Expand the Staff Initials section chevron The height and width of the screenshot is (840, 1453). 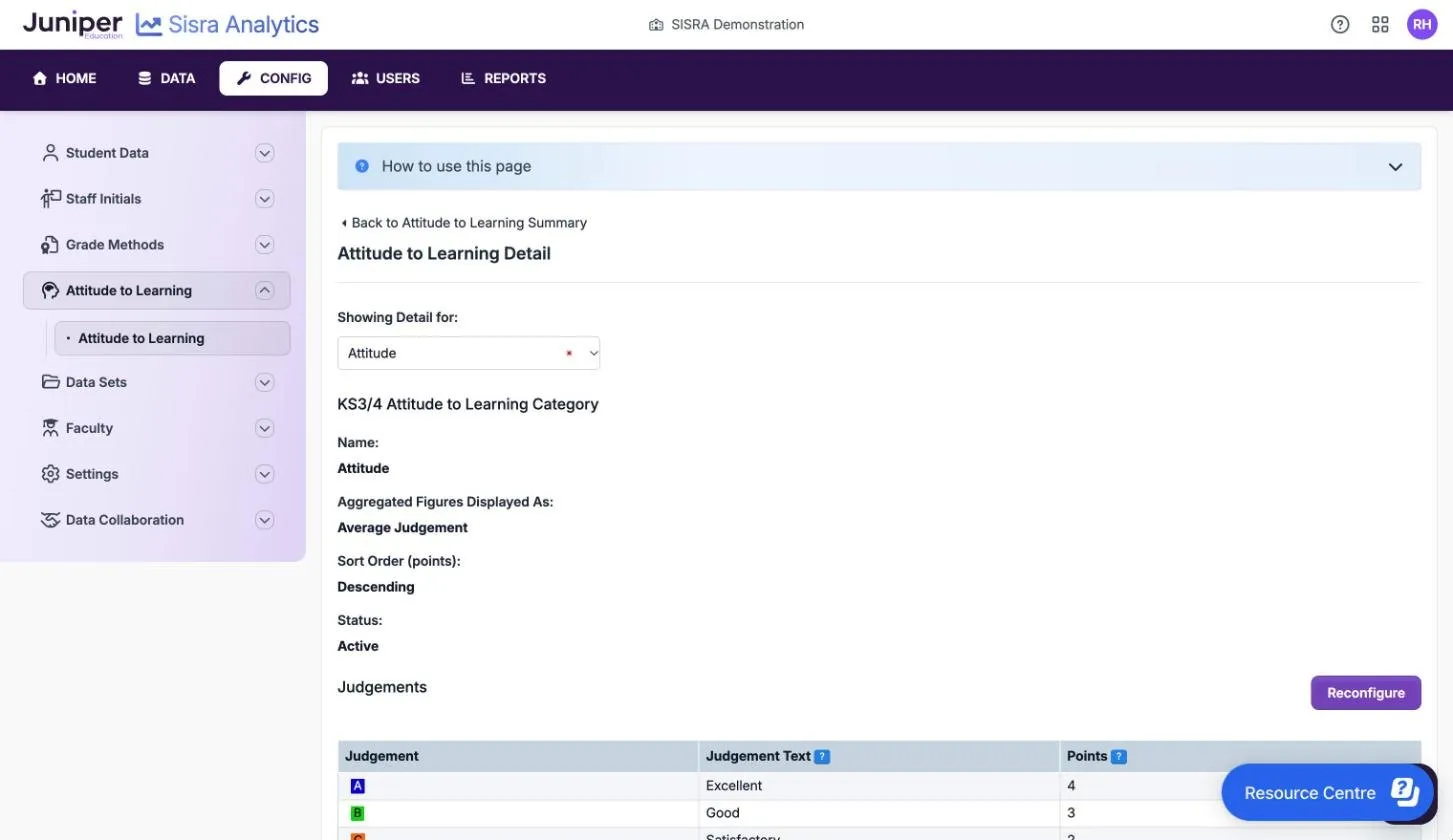pos(264,199)
